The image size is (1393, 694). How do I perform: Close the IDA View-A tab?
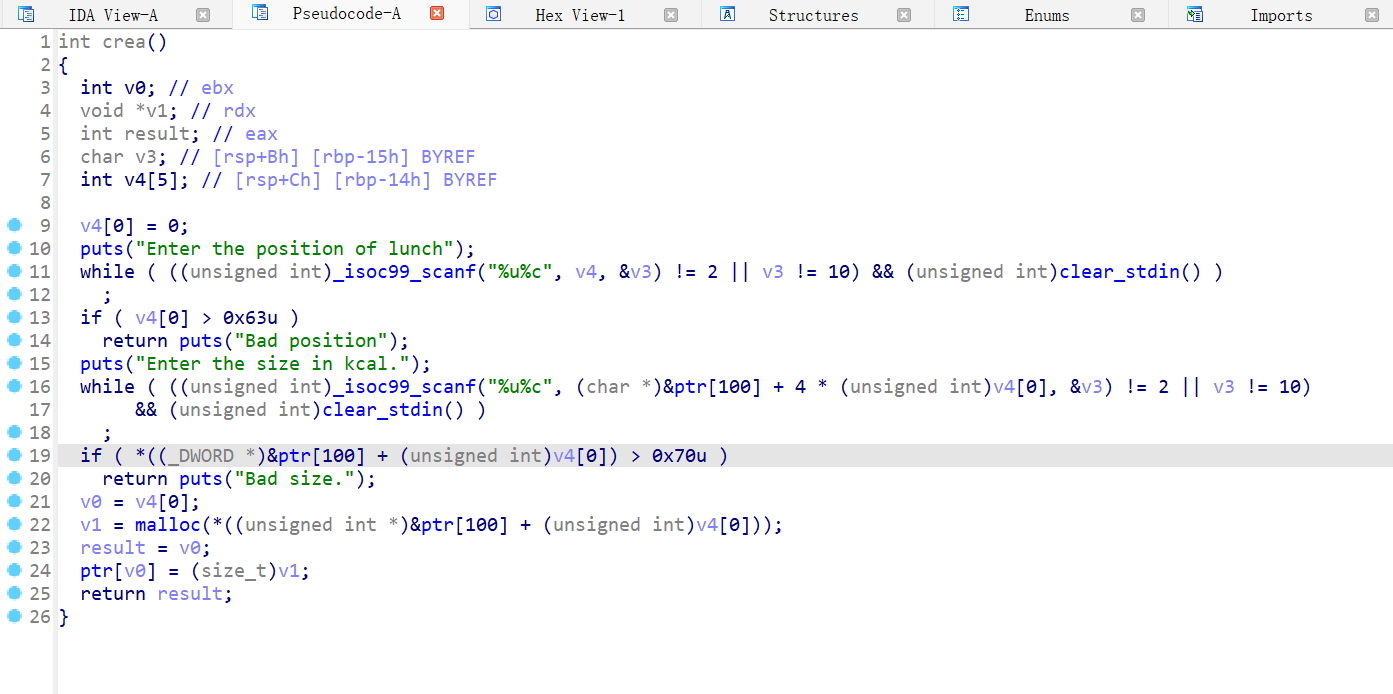coord(203,15)
